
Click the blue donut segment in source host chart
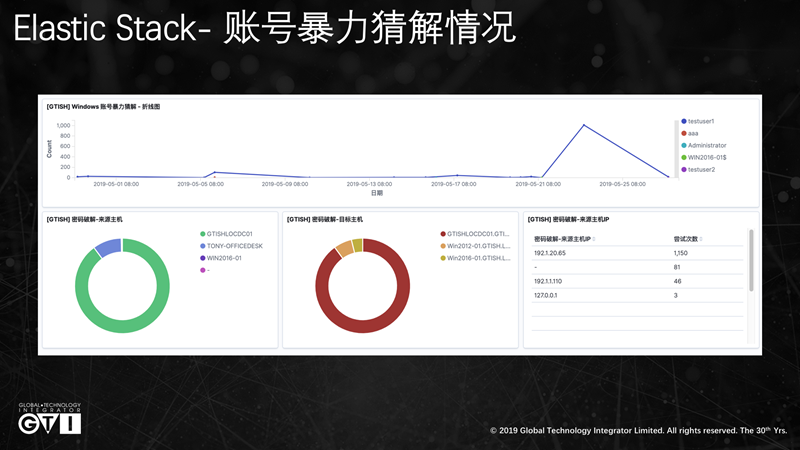point(108,247)
